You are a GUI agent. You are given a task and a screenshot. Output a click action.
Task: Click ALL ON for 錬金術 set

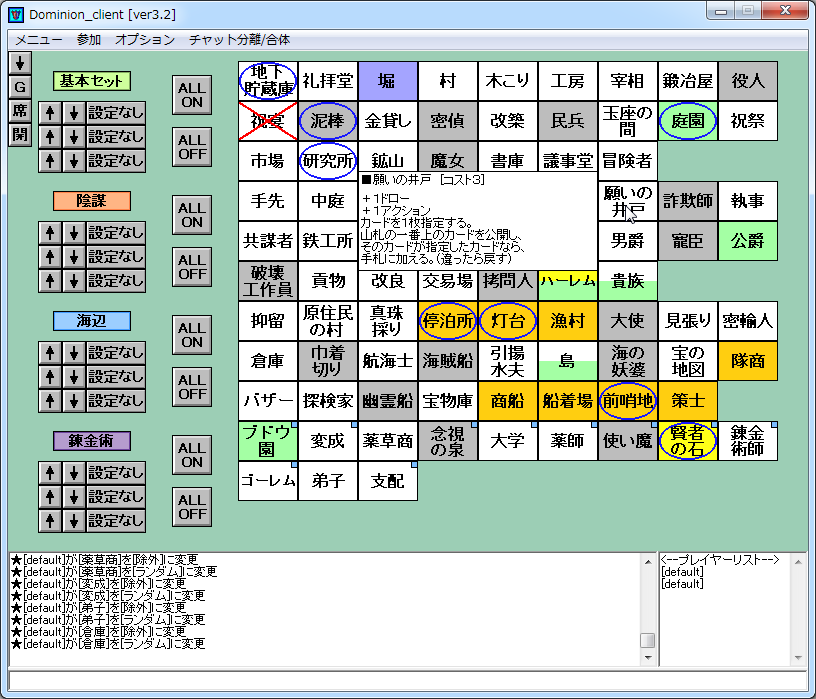pyautogui.click(x=192, y=455)
